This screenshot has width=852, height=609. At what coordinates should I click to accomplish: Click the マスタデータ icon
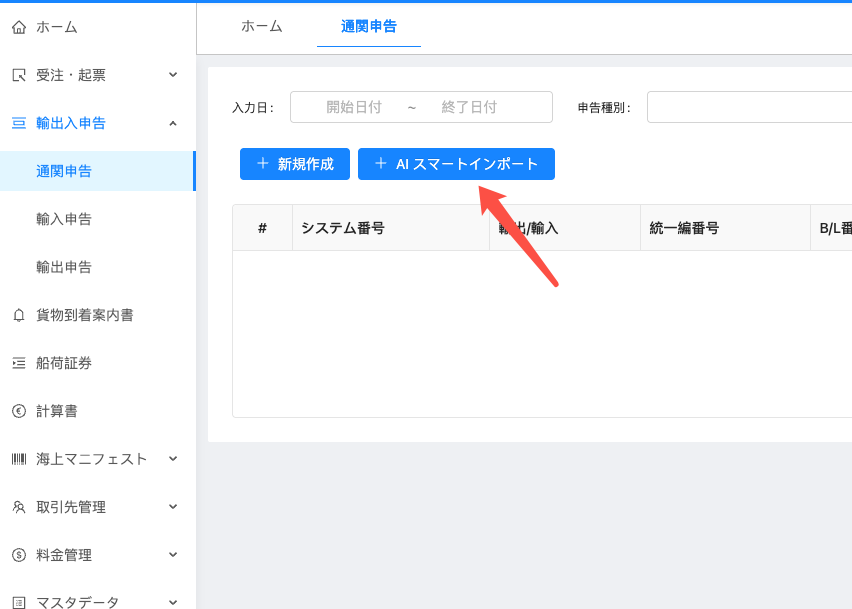click(19, 602)
